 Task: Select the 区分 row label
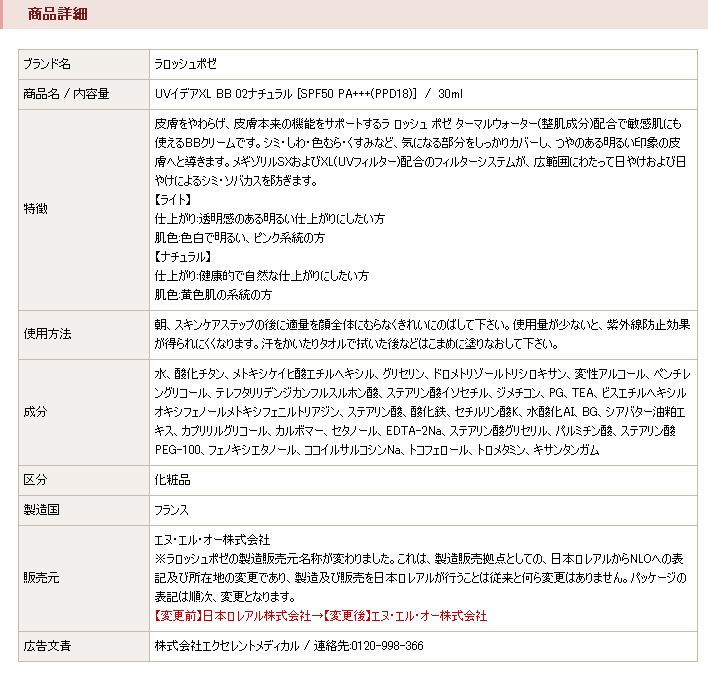click(x=35, y=480)
